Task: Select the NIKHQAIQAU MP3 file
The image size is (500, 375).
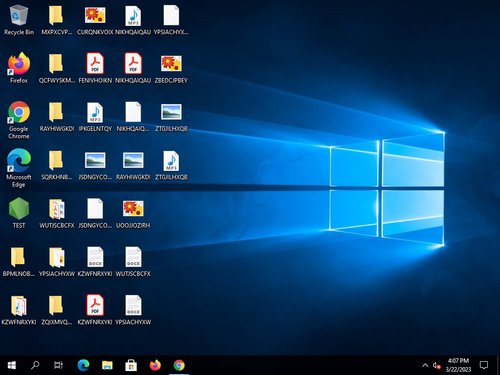Action: coord(133,20)
